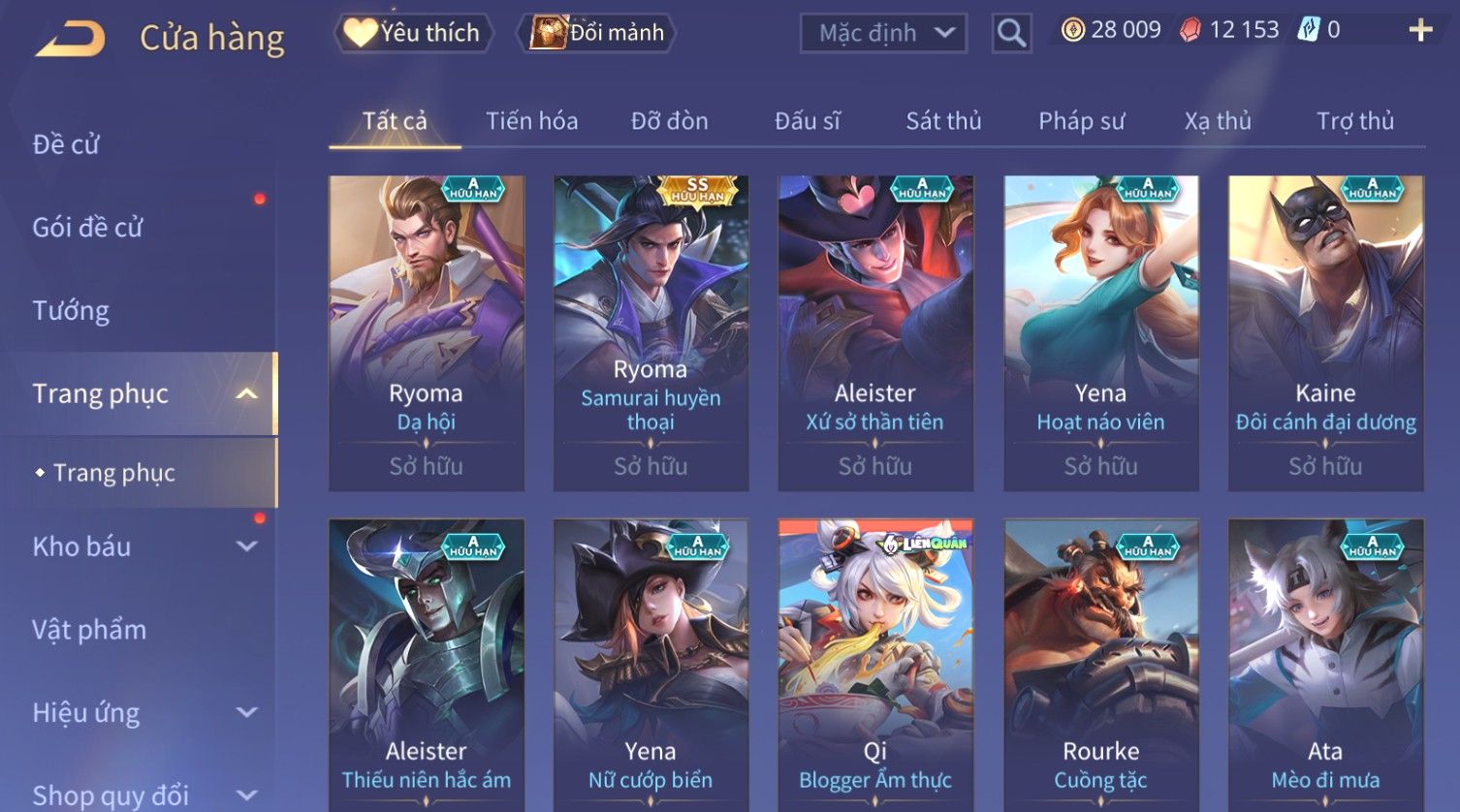This screenshot has height=812, width=1460.
Task: Open the search magnifier icon
Action: coord(1011,33)
